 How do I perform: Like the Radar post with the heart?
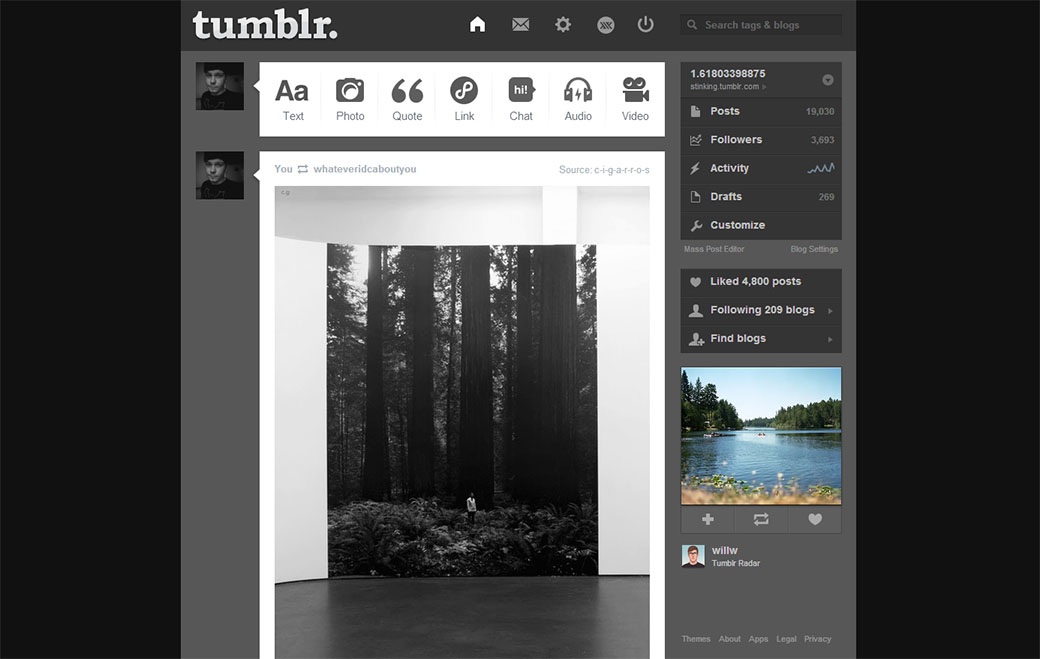coord(814,519)
